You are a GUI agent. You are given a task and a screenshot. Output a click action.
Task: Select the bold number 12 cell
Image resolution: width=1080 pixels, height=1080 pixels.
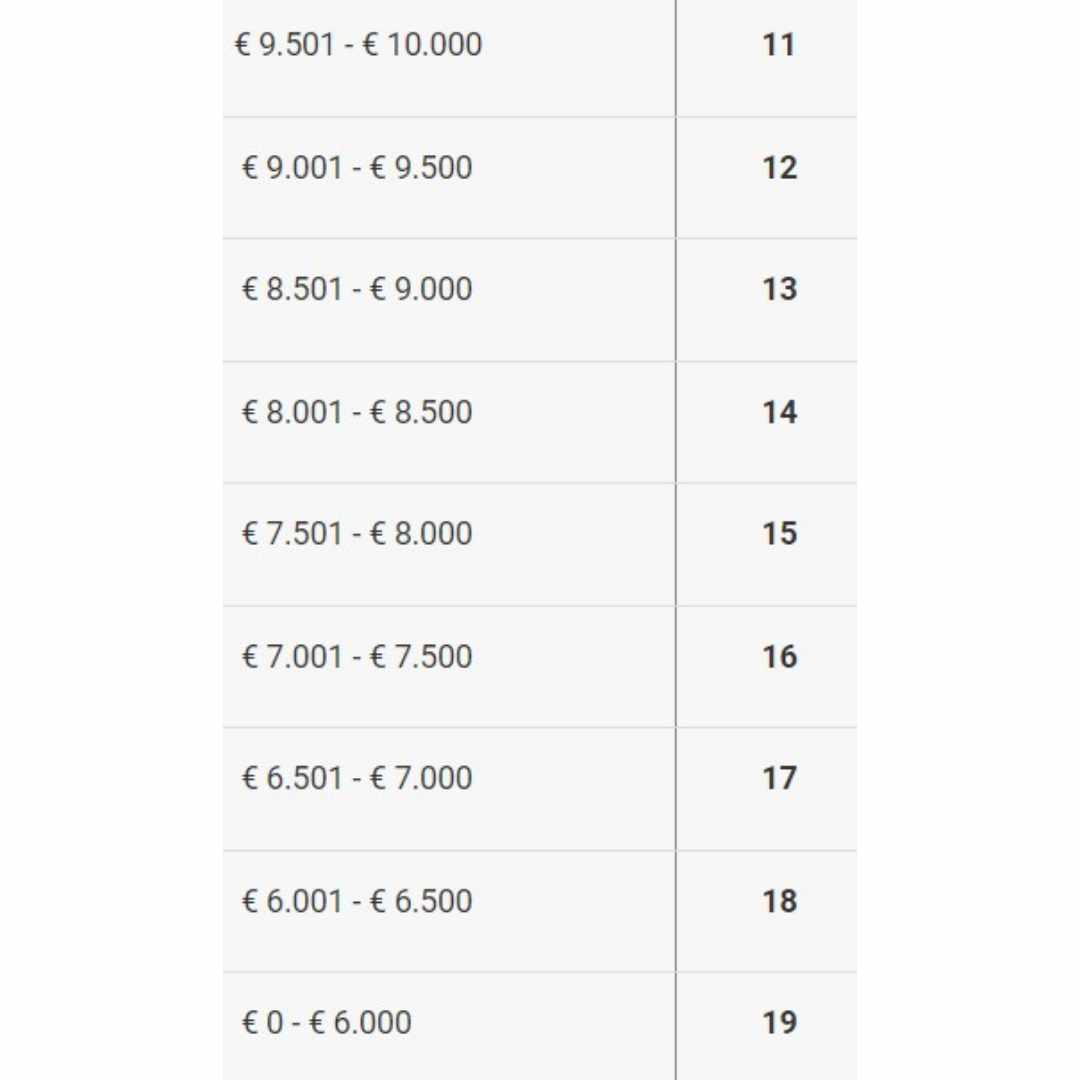779,167
